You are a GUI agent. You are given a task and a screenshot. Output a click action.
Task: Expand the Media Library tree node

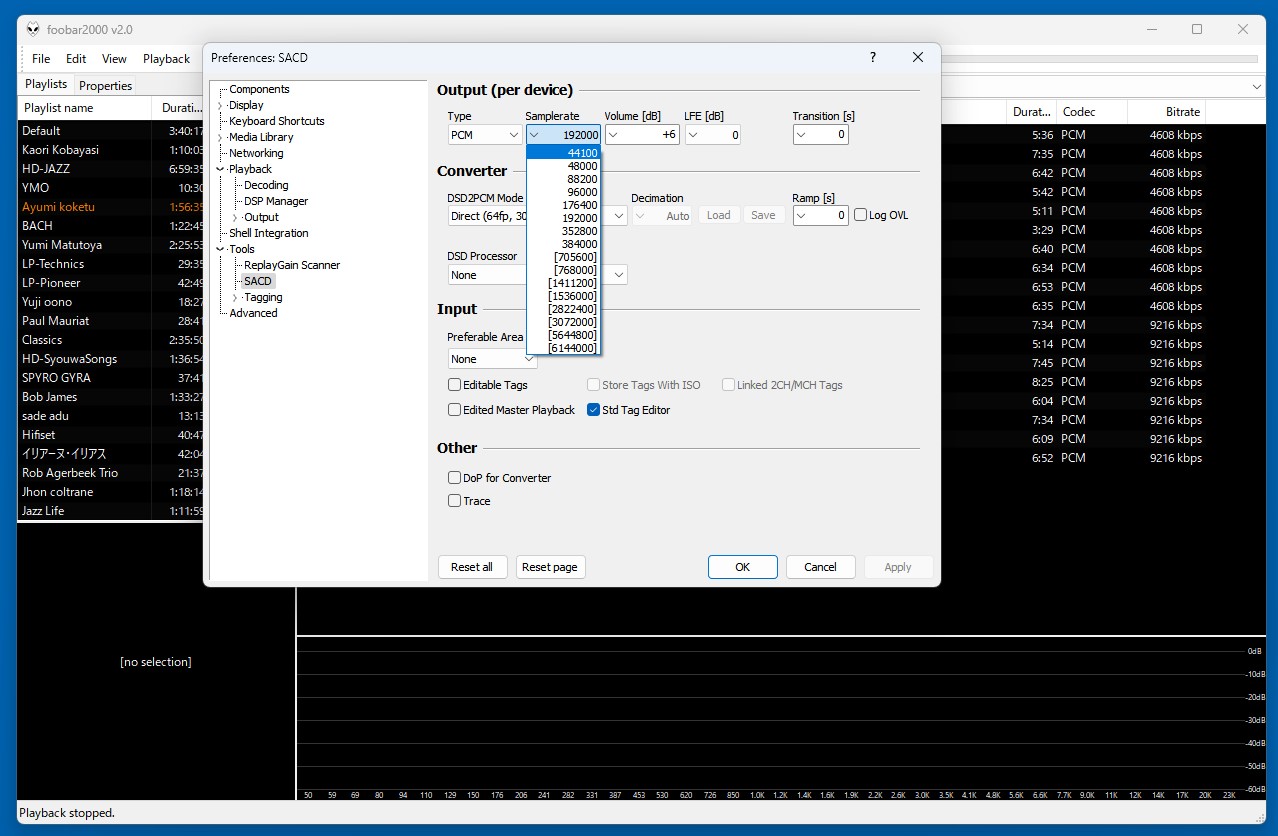221,137
